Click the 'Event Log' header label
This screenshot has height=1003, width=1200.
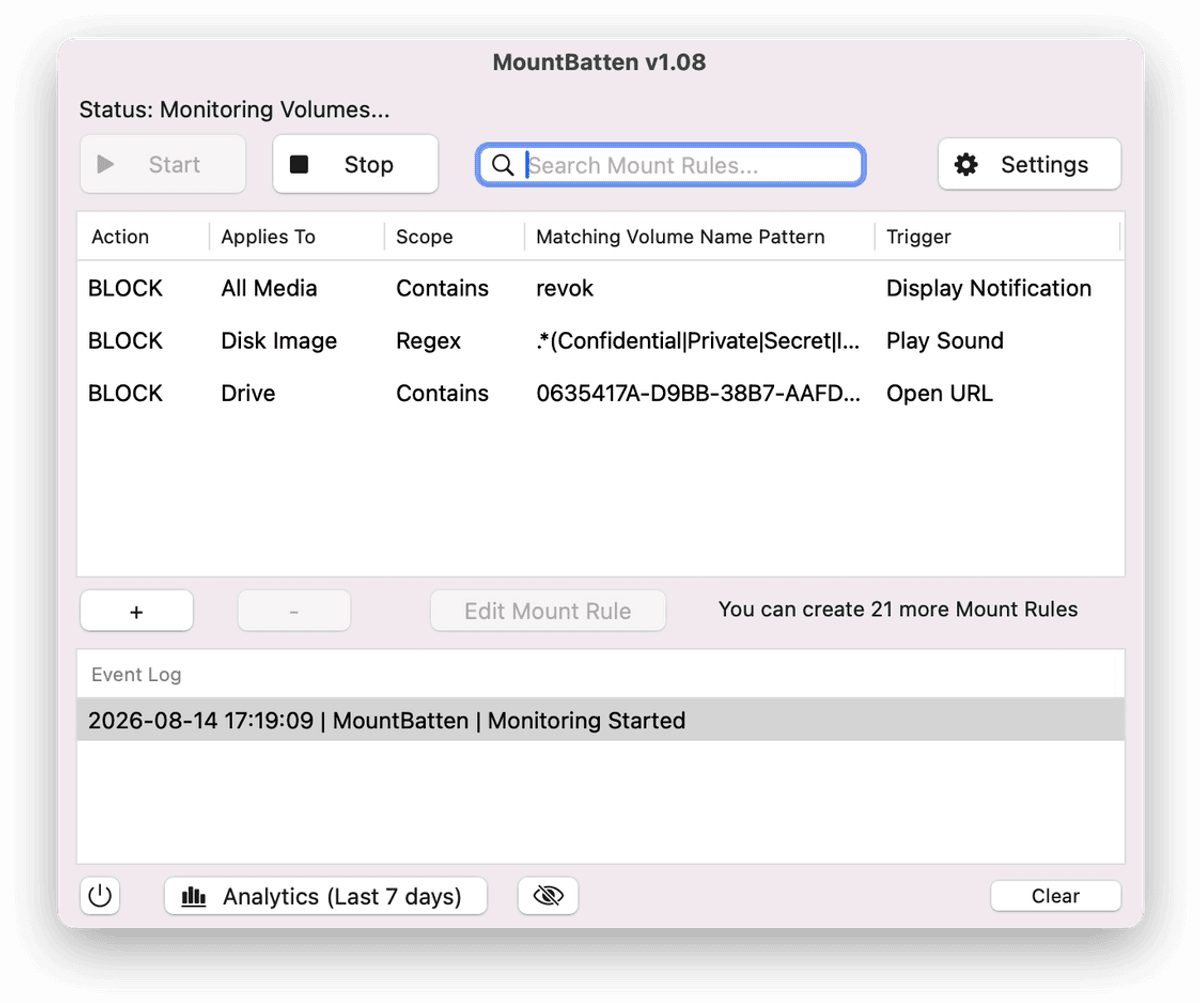coord(136,674)
